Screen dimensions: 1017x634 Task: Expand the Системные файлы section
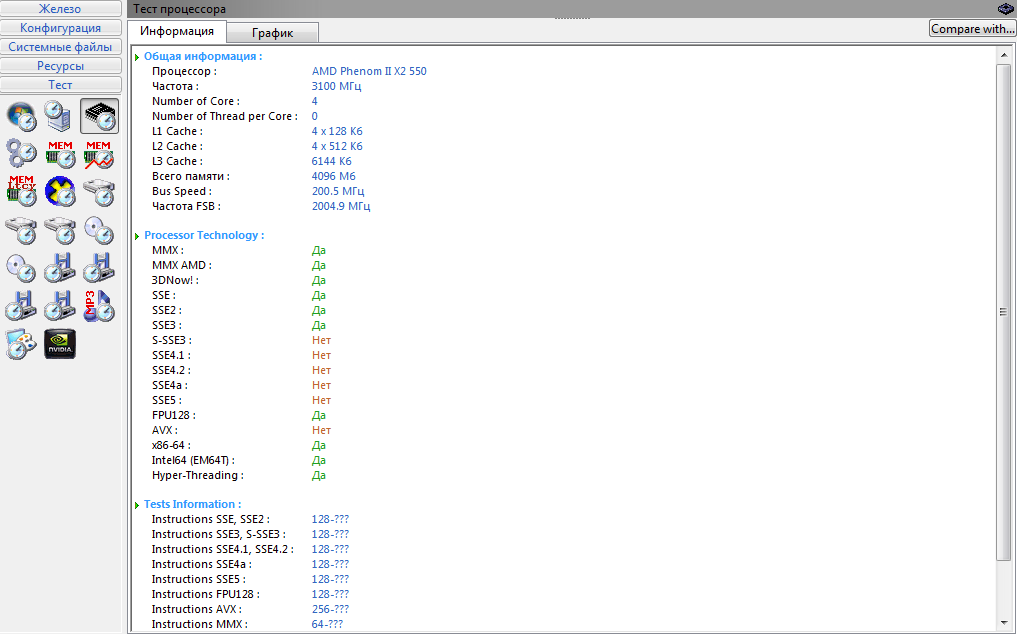click(60, 47)
